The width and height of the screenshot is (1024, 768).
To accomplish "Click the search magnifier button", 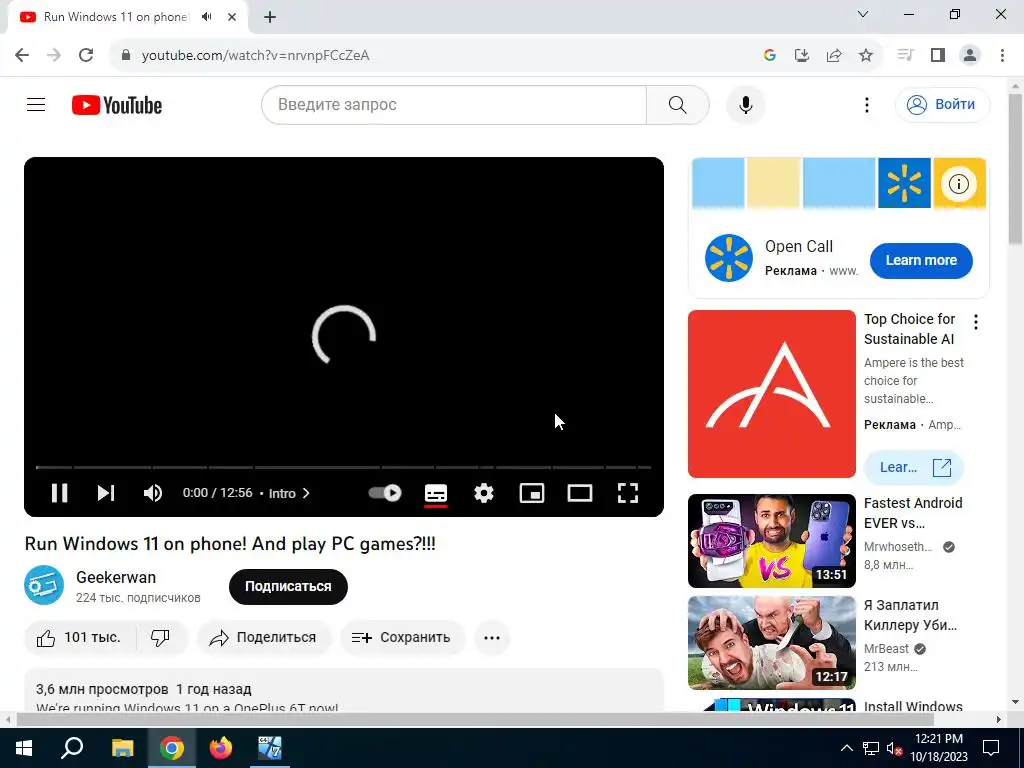I will point(678,104).
